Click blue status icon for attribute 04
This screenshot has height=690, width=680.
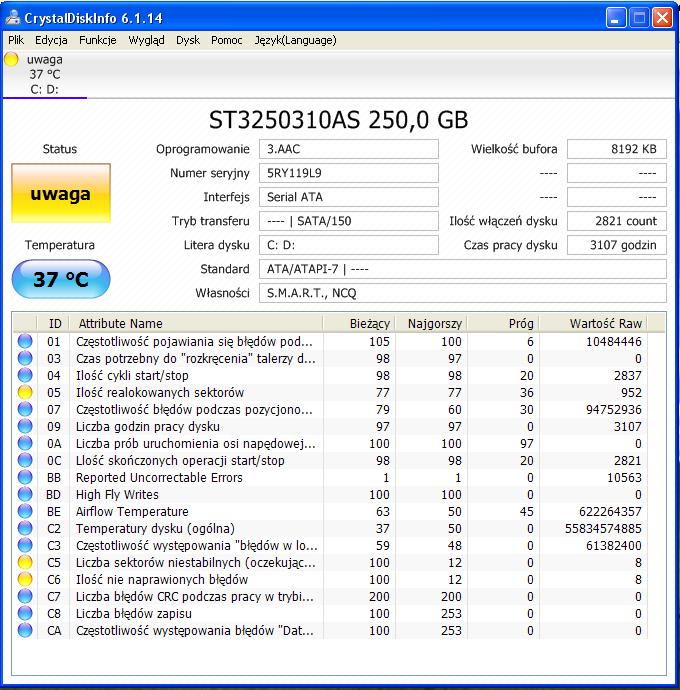[x=25, y=375]
